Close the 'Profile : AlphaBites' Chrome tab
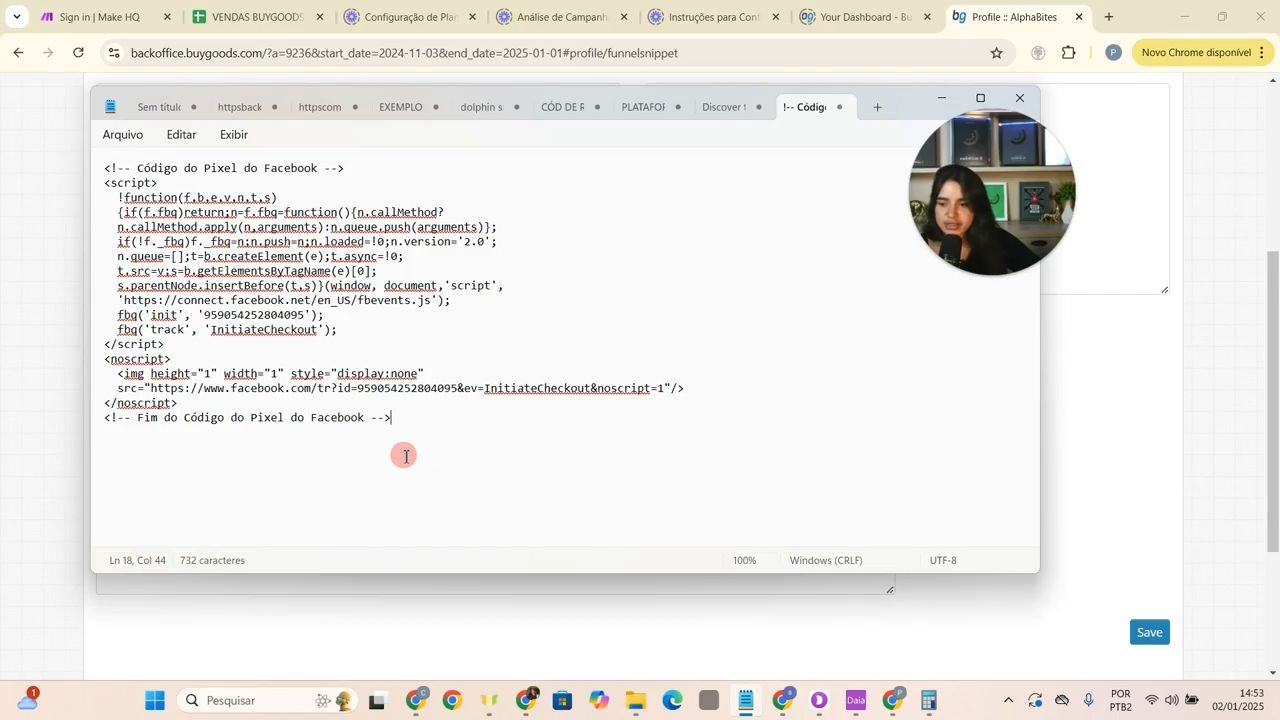Viewport: 1280px width, 720px height. [x=1079, y=17]
